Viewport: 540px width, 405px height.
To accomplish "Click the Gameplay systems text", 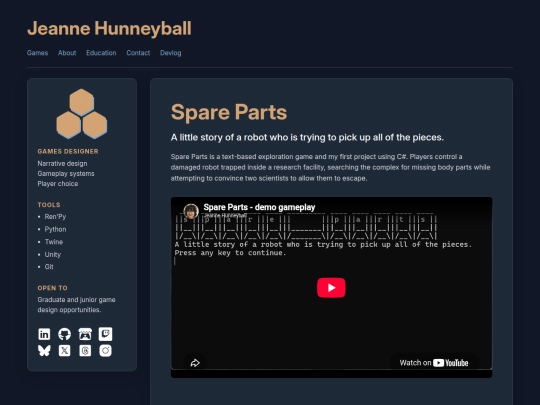I will point(66,174).
